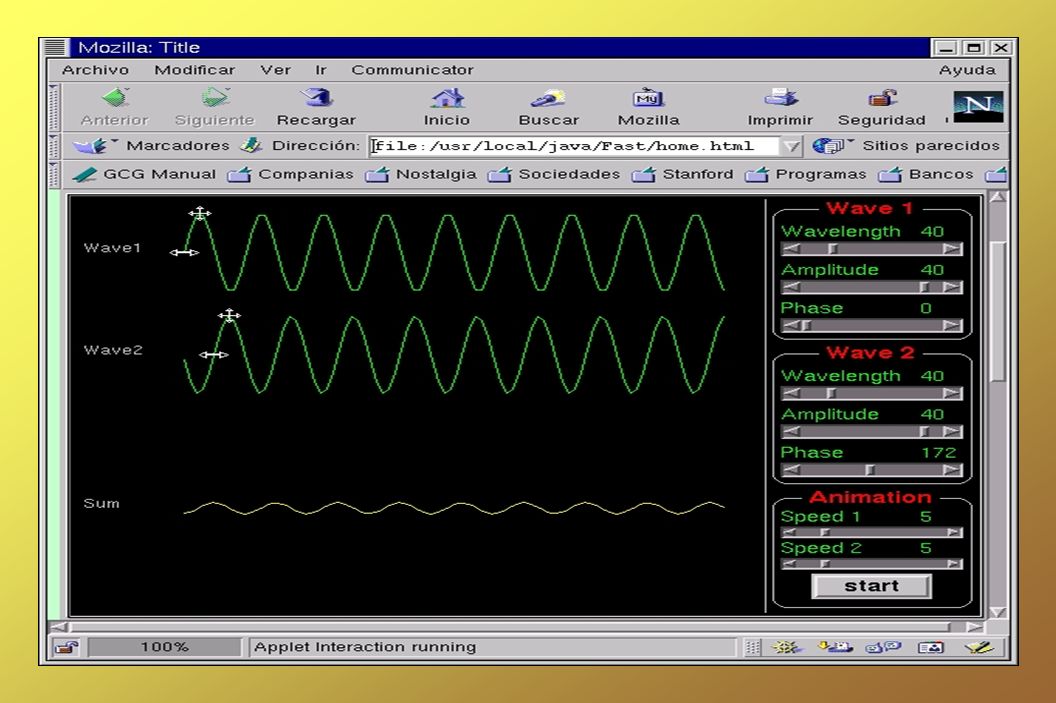Go back with the Anterior button

114,108
